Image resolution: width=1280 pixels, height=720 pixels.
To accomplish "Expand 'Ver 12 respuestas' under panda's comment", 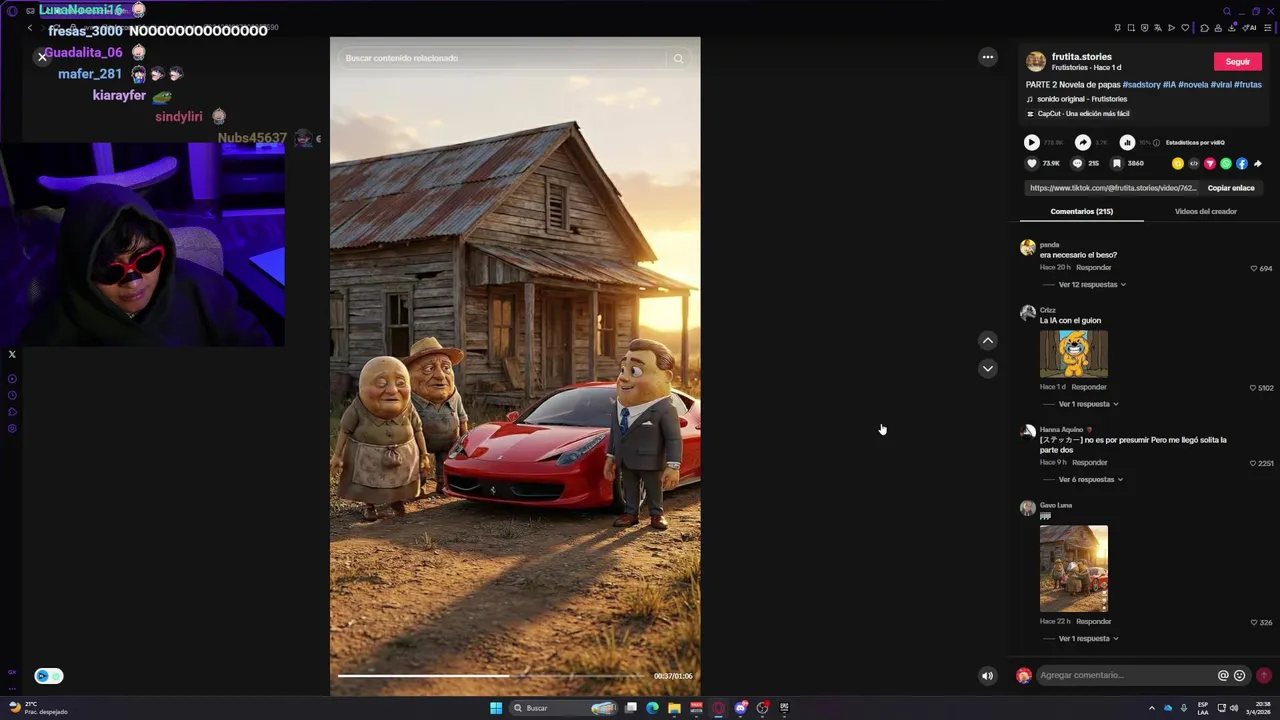I will 1092,285.
